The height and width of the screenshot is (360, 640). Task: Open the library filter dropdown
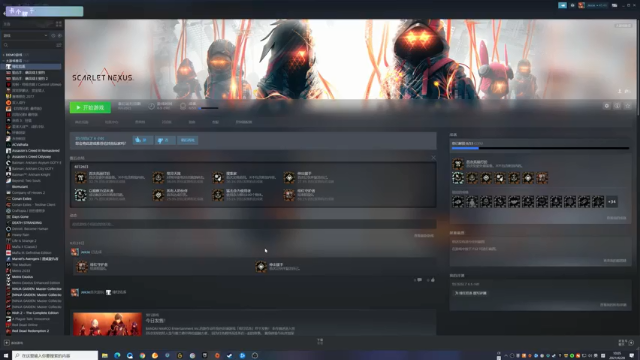25,36
